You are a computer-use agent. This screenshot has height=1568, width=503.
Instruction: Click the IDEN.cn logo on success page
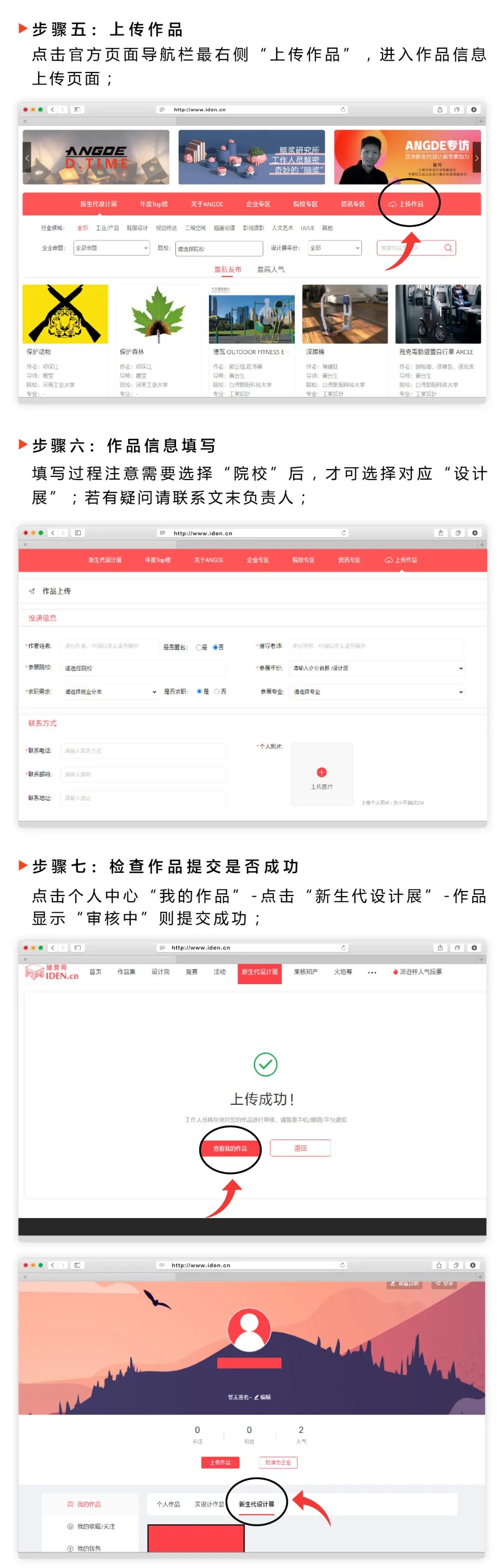(x=52, y=972)
